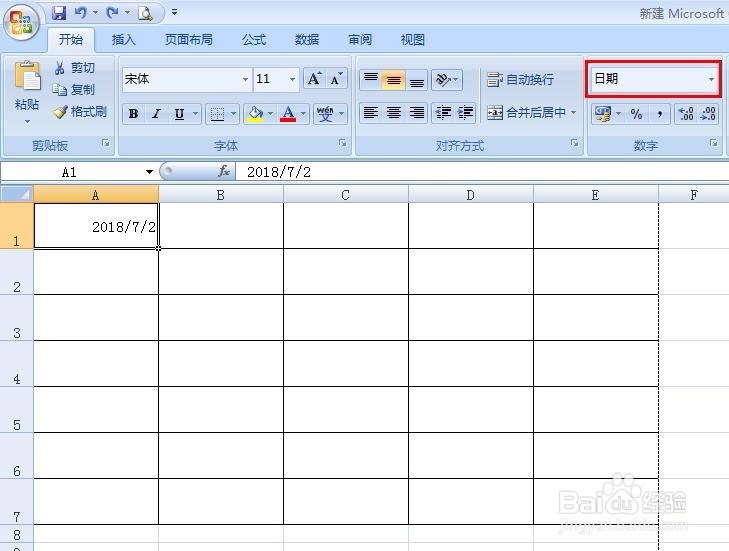Image resolution: width=729 pixels, height=551 pixels.
Task: Click 剪切 to cut selection
Action: pyautogui.click(x=74, y=68)
